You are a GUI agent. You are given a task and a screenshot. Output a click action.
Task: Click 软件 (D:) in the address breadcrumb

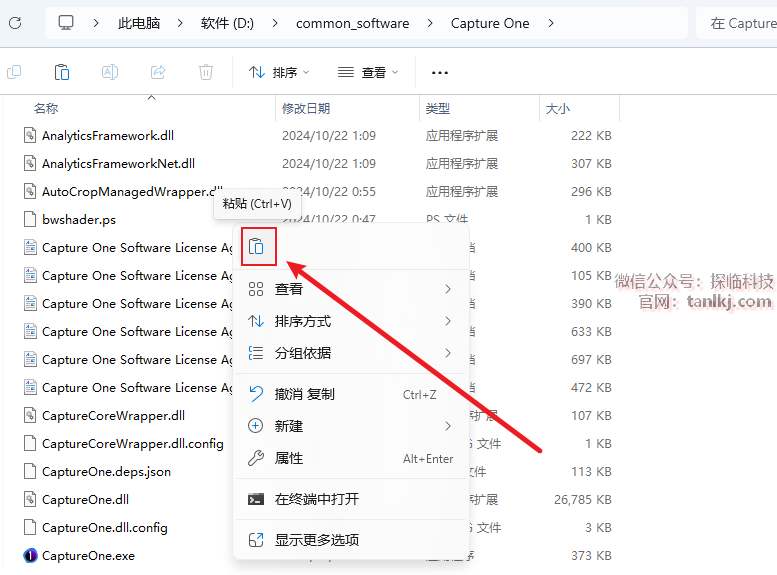pyautogui.click(x=227, y=23)
